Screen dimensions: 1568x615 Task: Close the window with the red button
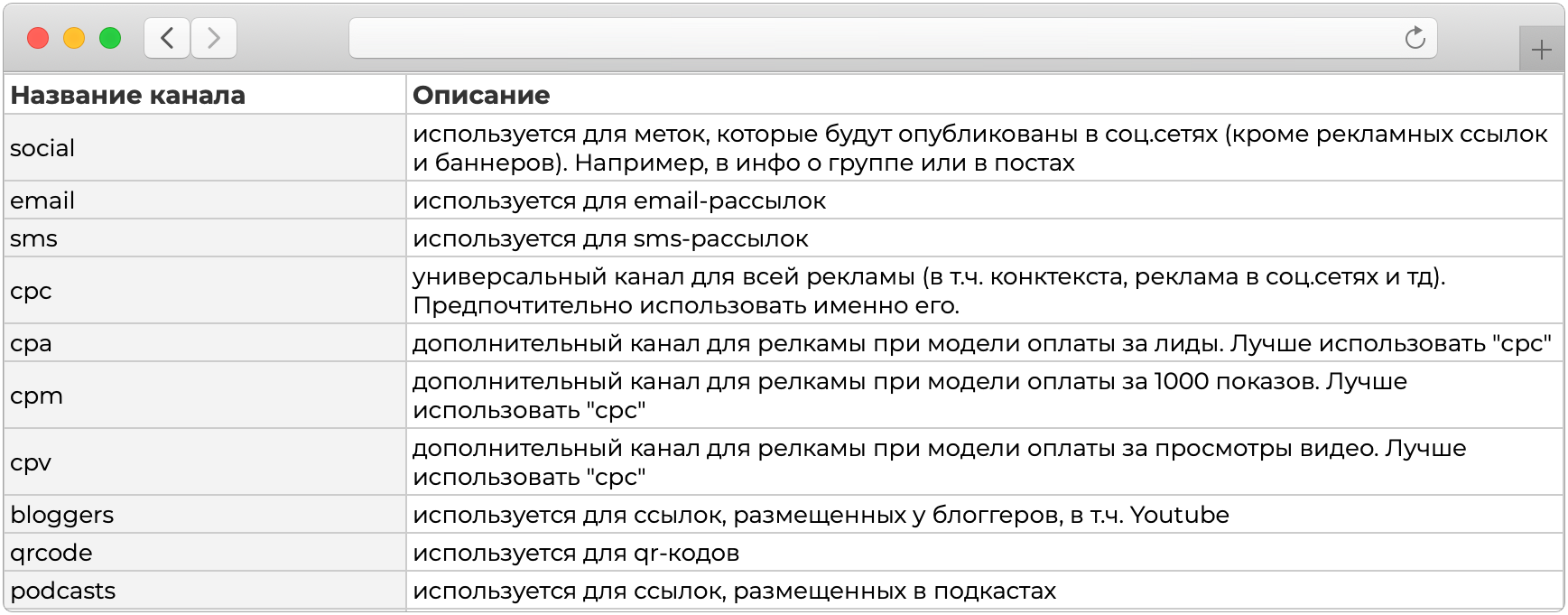tap(38, 38)
